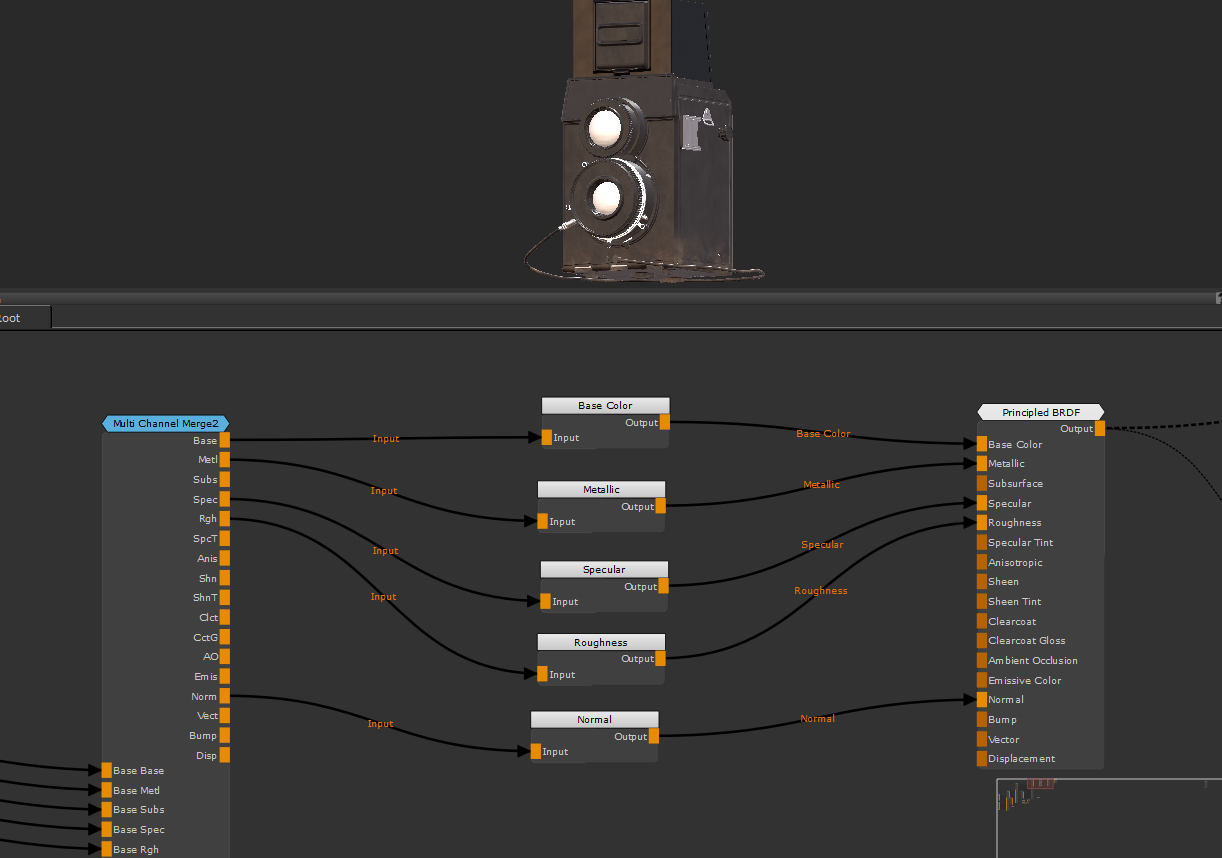Switch to the Root node graph tab
Image resolution: width=1222 pixels, height=858 pixels.
click(12, 318)
